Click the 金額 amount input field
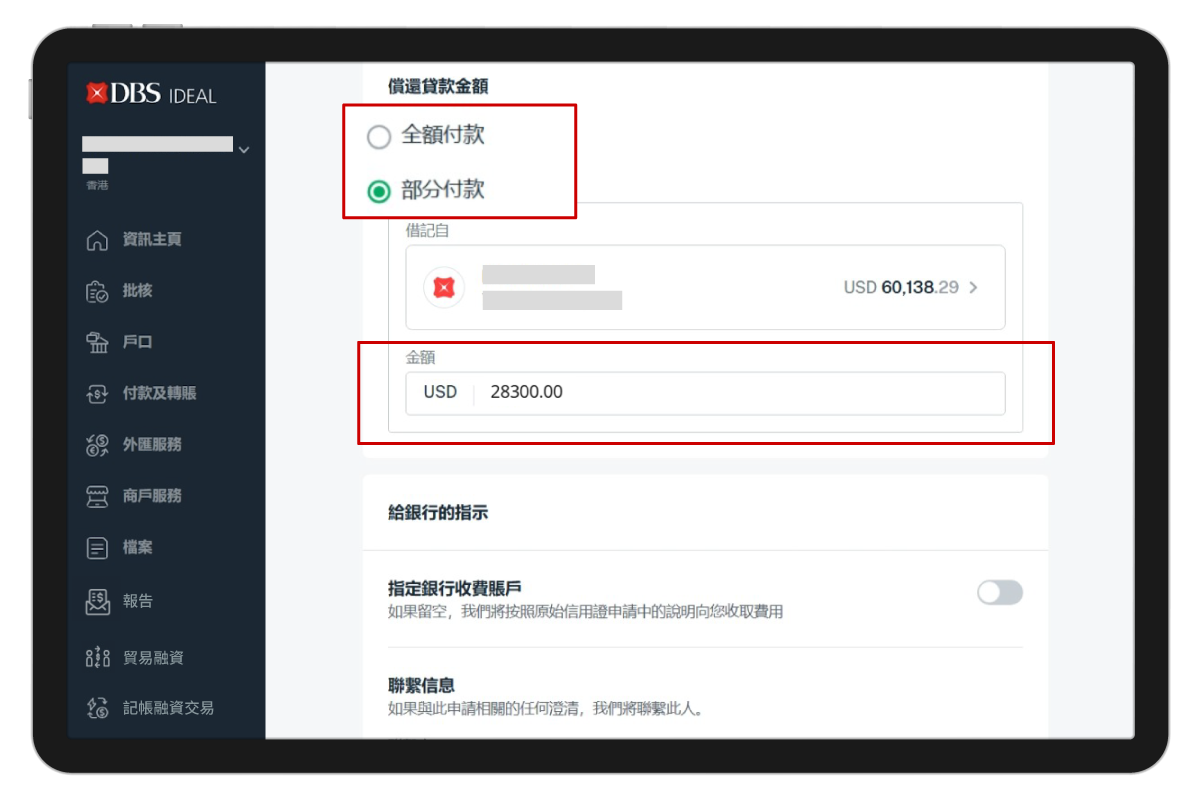The height and width of the screenshot is (800, 1200). (x=740, y=393)
